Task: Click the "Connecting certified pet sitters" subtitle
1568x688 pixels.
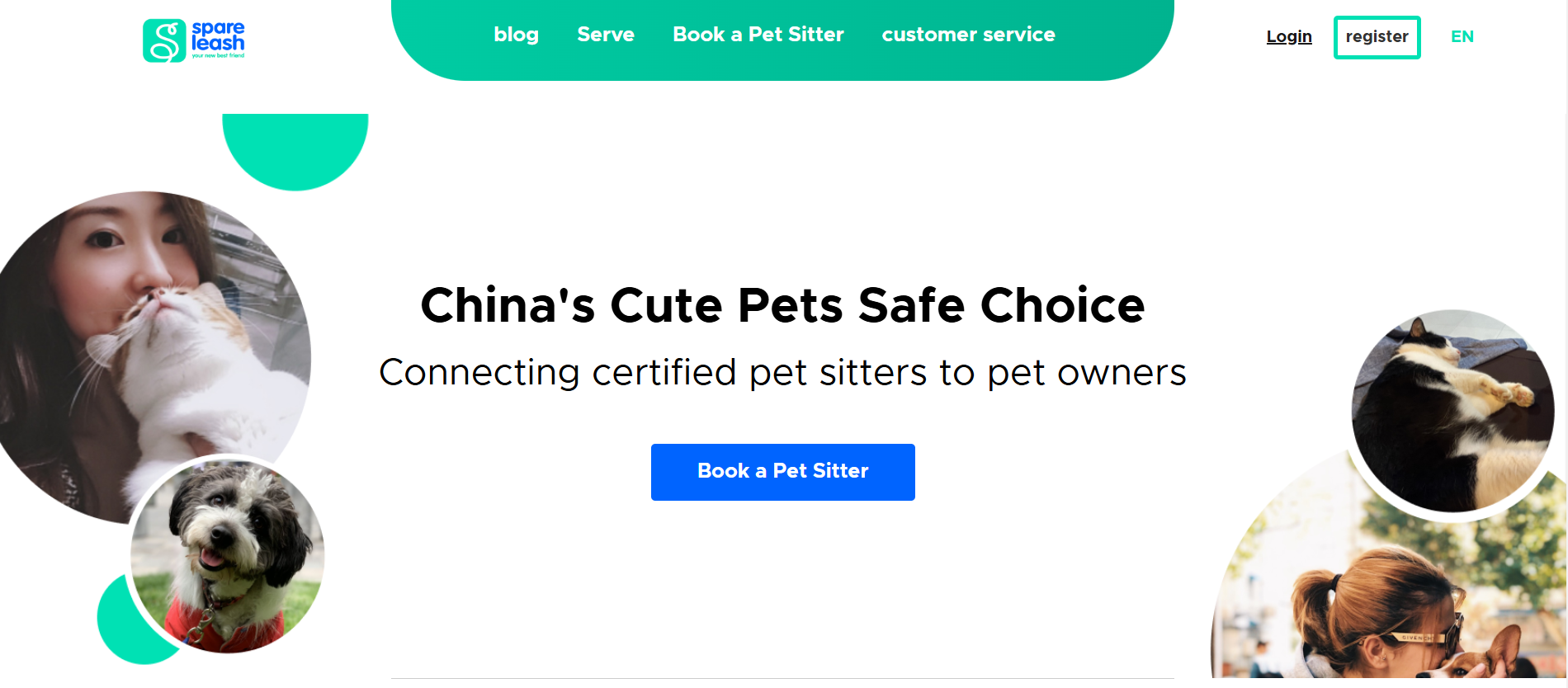Action: (782, 372)
